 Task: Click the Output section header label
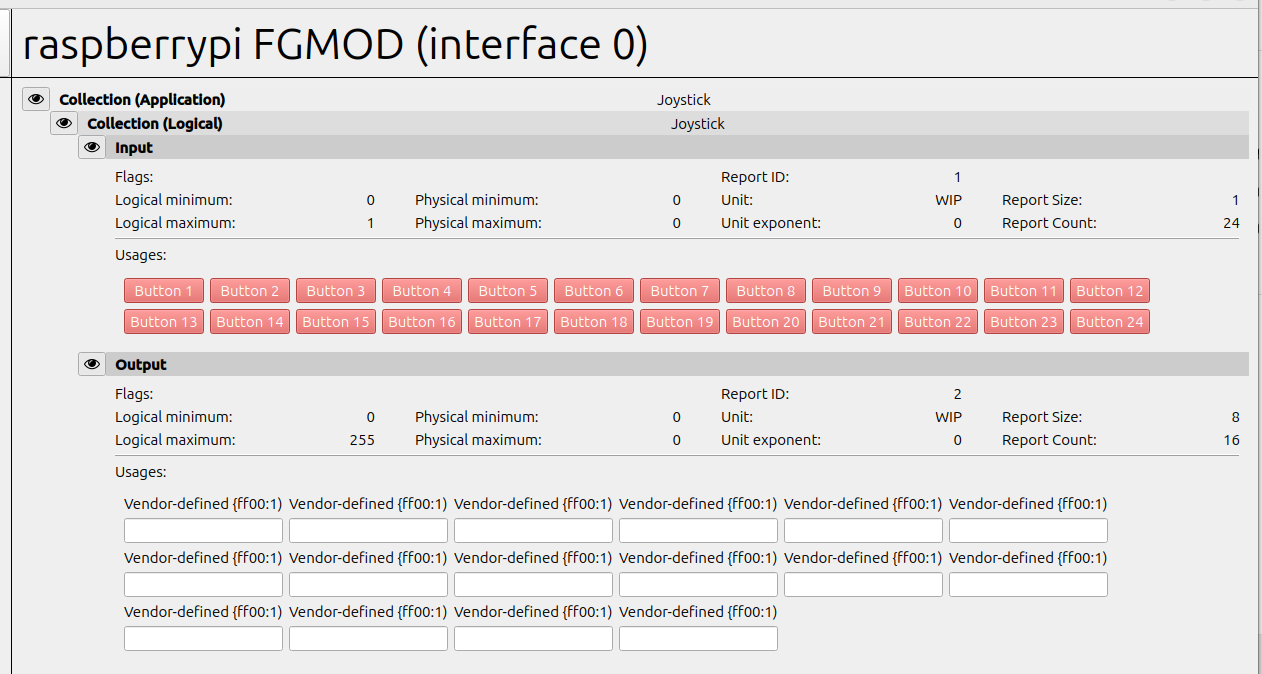141,364
